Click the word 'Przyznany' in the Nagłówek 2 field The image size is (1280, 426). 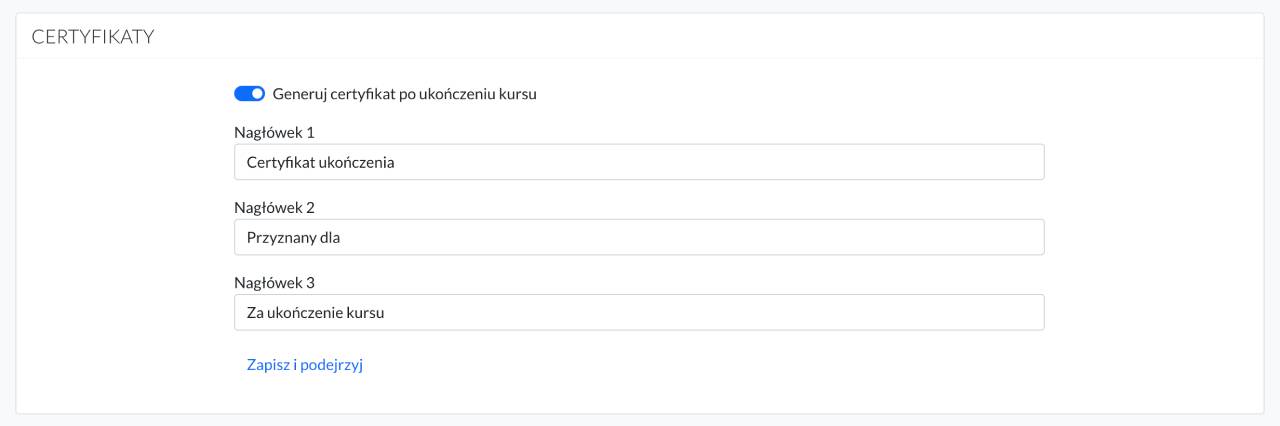[x=280, y=238]
